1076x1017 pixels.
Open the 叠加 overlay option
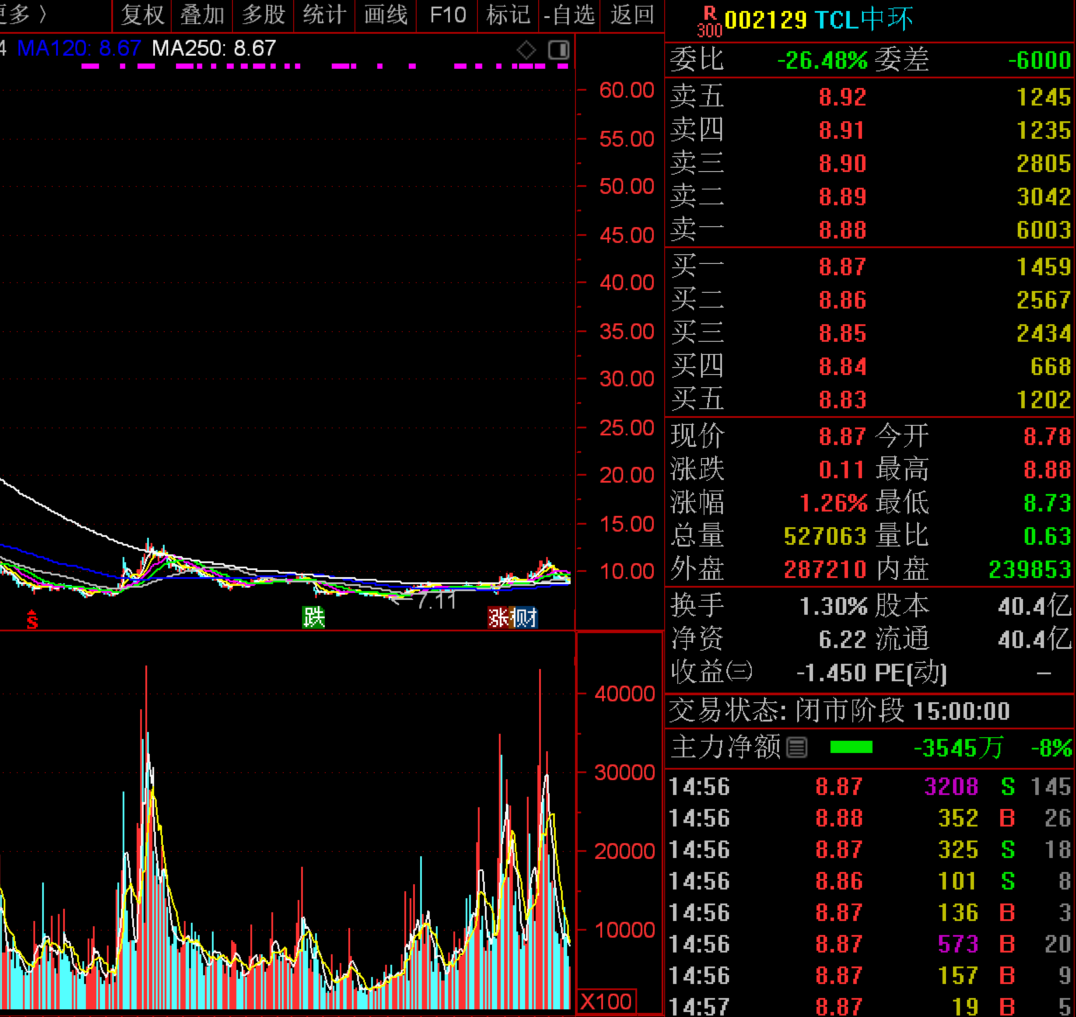pos(202,15)
